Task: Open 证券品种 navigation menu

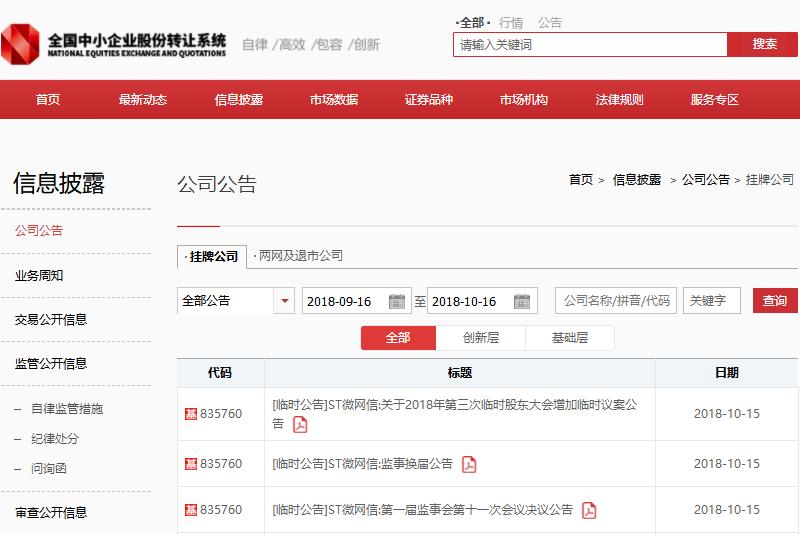Action: pos(429,99)
